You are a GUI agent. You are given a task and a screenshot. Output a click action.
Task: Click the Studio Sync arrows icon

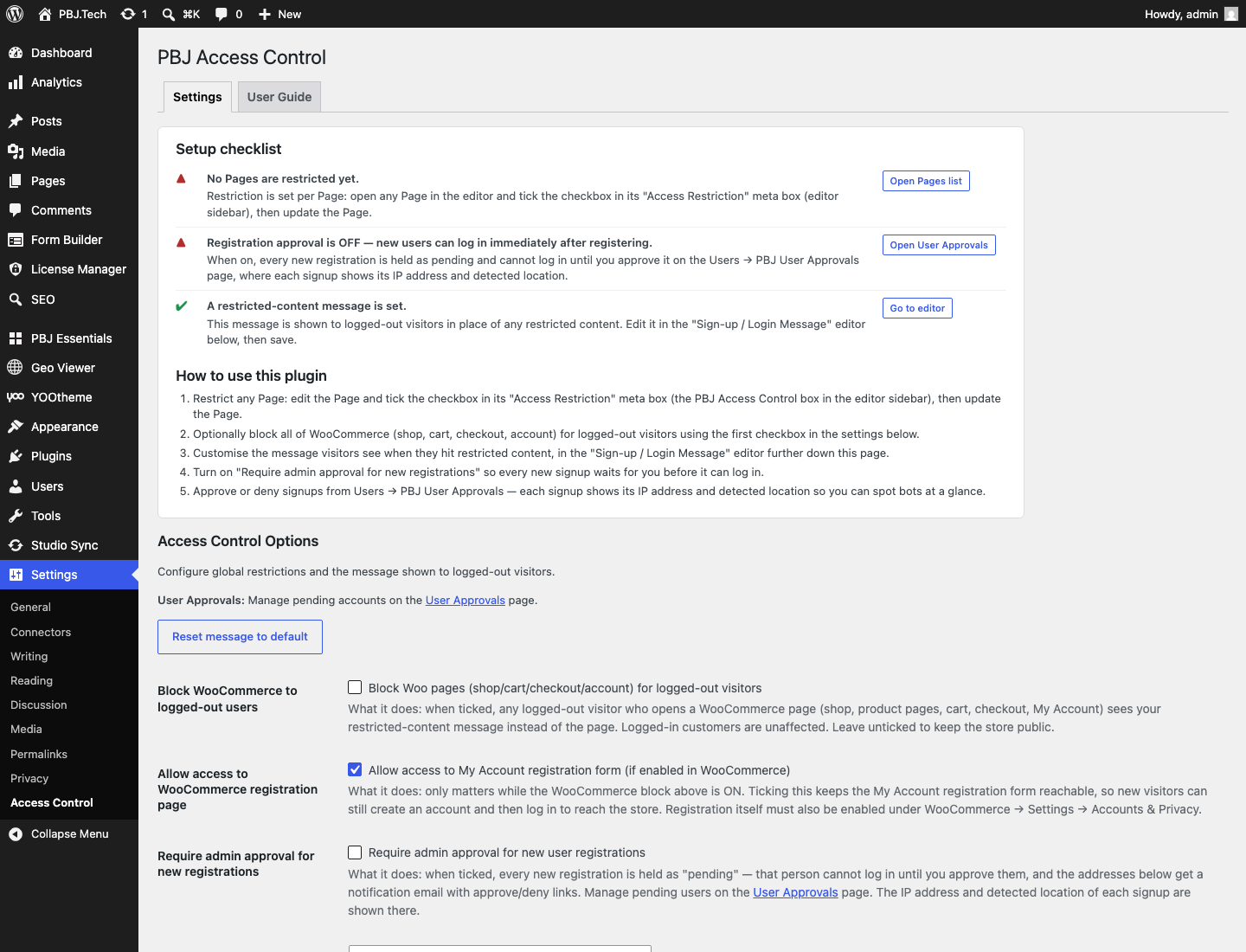pyautogui.click(x=16, y=545)
